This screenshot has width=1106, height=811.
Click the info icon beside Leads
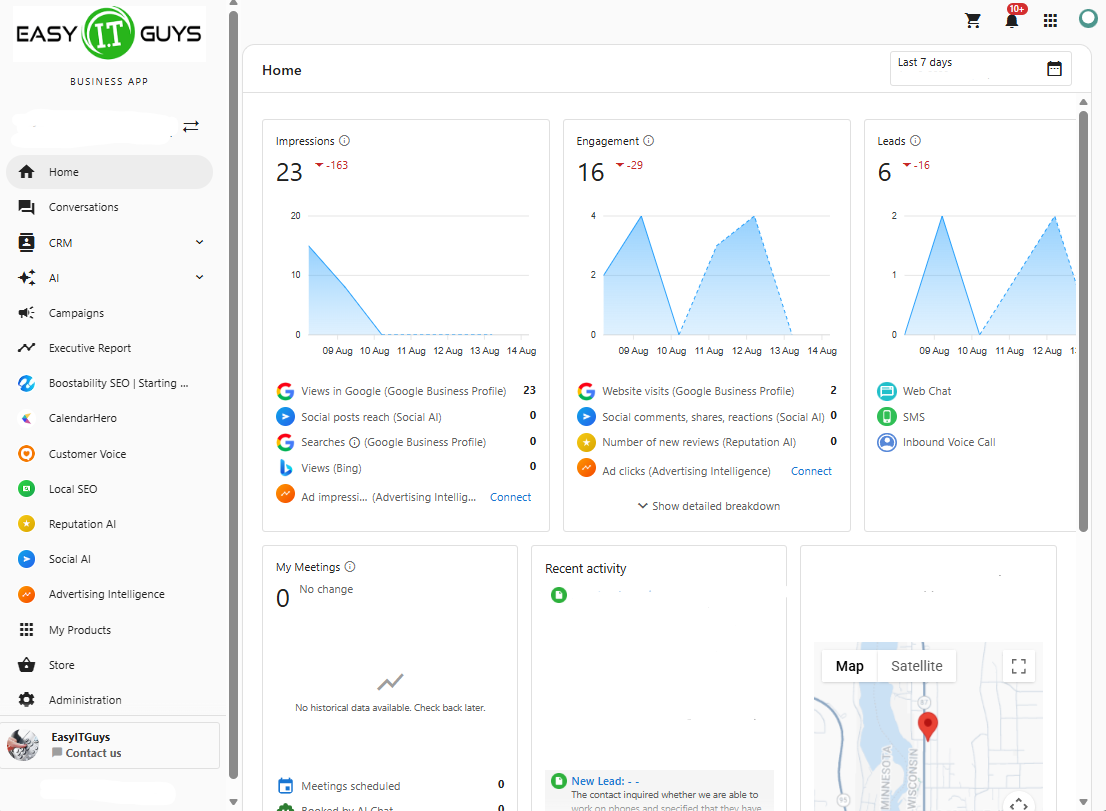(916, 140)
